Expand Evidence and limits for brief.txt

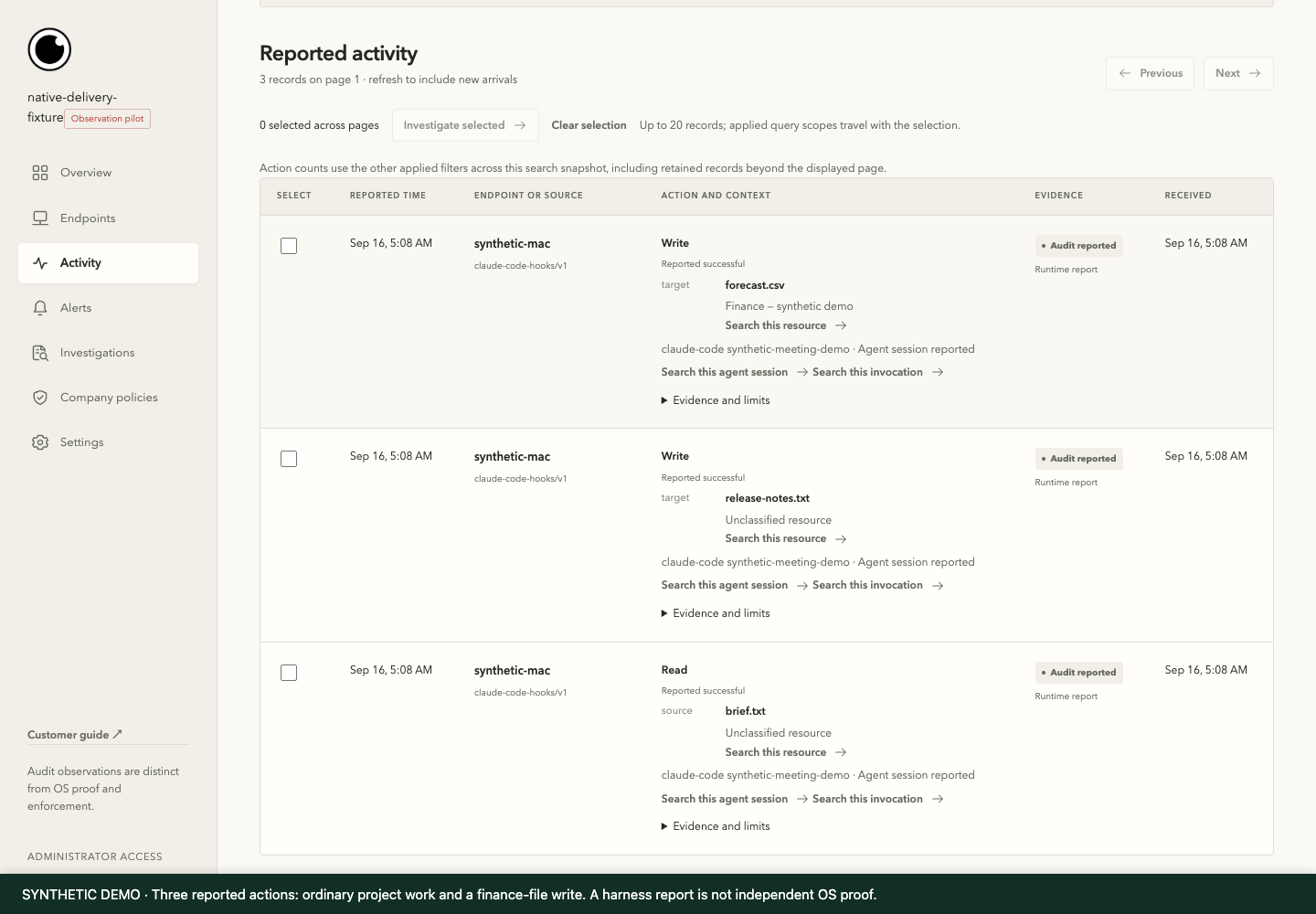click(x=716, y=826)
